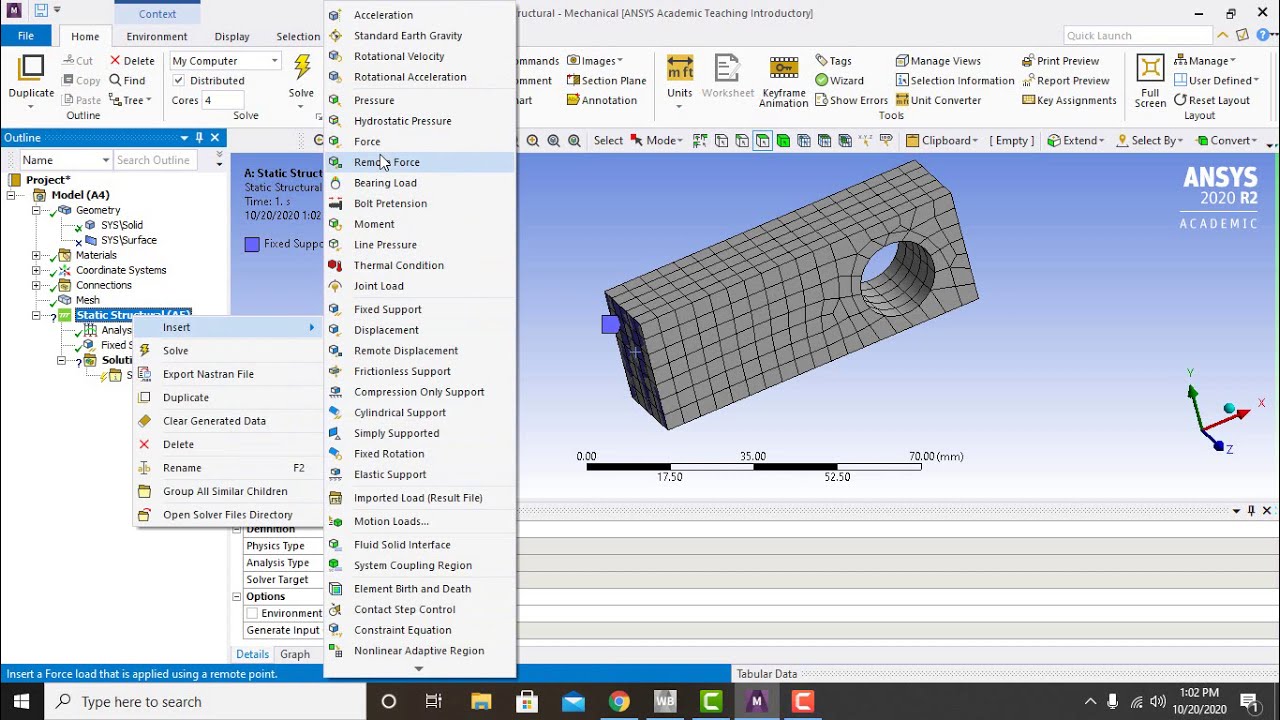Open the Convert dropdown
Screen dimensions: 1280x720
1228,141
